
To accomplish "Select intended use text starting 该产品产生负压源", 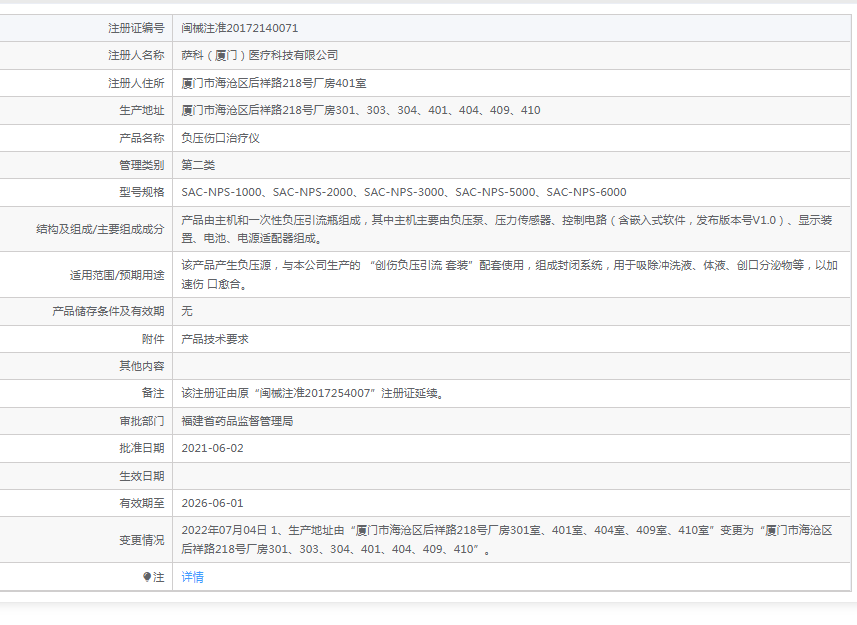I will tap(509, 275).
